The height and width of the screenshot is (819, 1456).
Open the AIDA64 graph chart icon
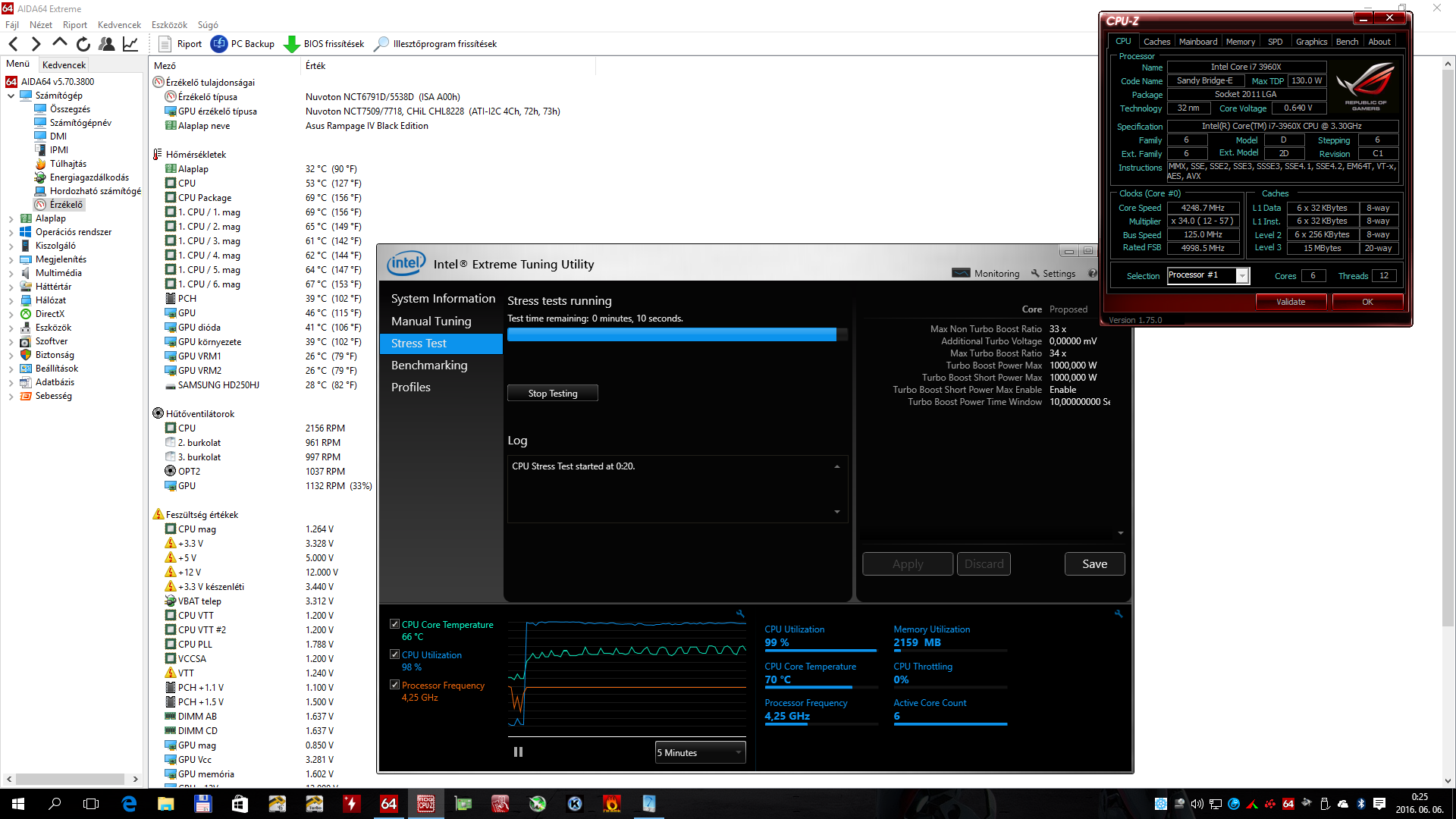pos(130,44)
